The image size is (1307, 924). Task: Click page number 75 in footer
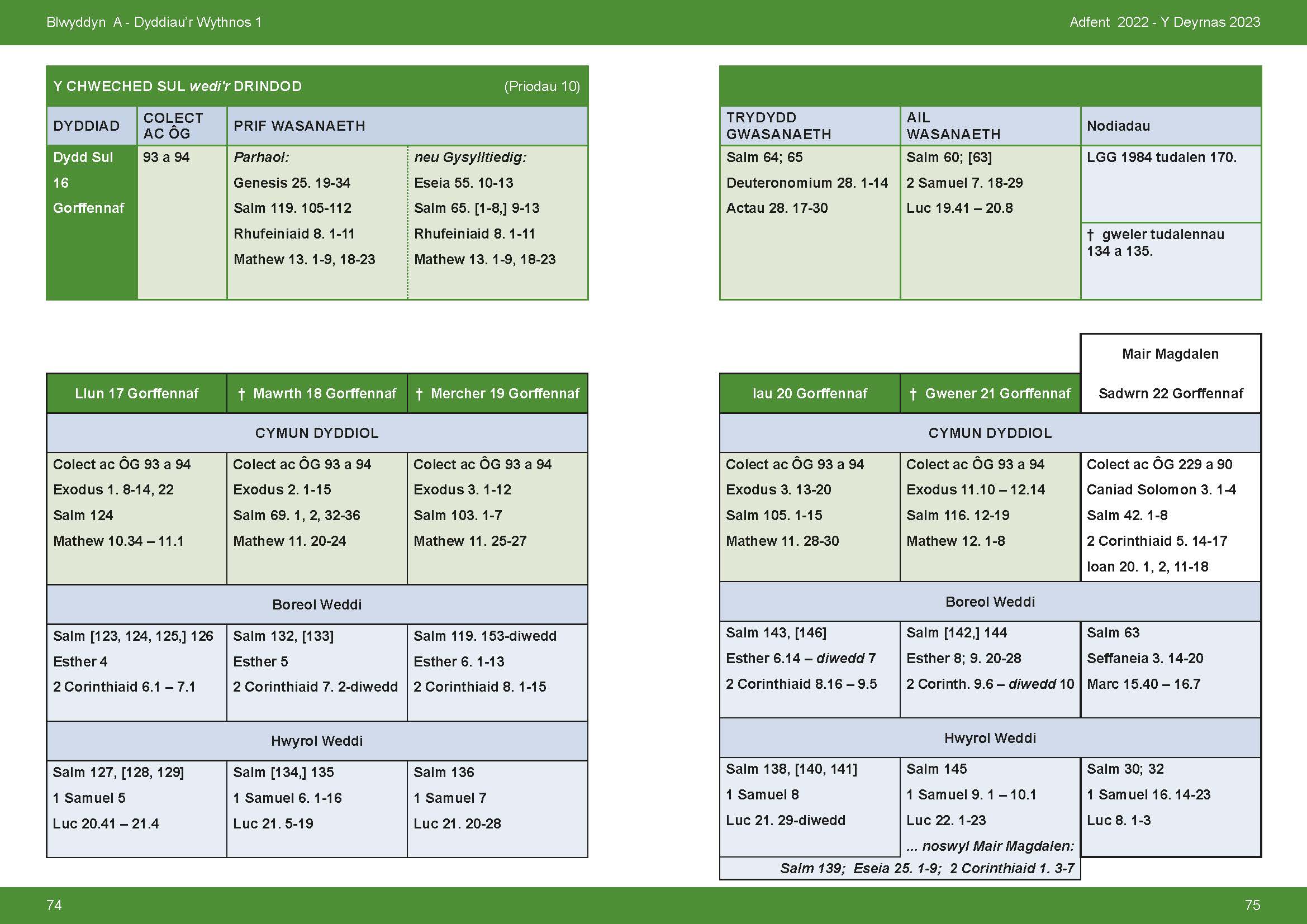1252,904
